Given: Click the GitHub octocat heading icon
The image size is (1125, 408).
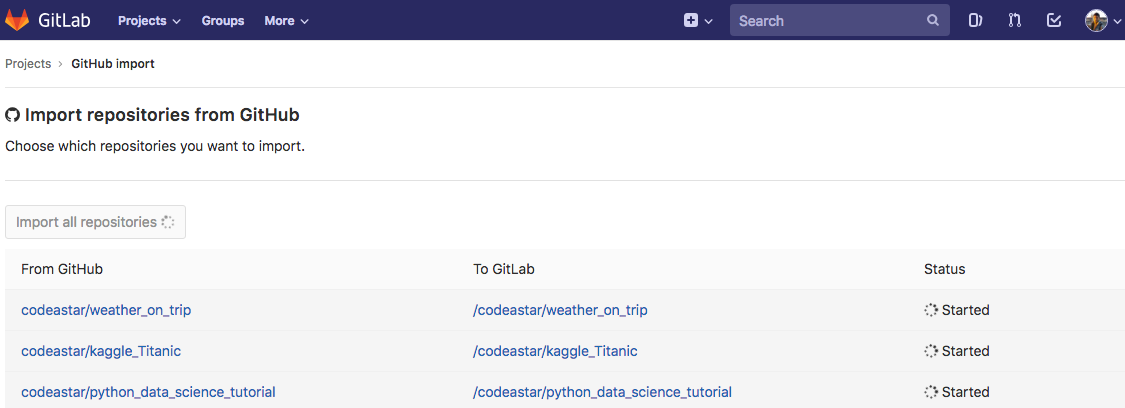Looking at the screenshot, I should pyautogui.click(x=13, y=115).
